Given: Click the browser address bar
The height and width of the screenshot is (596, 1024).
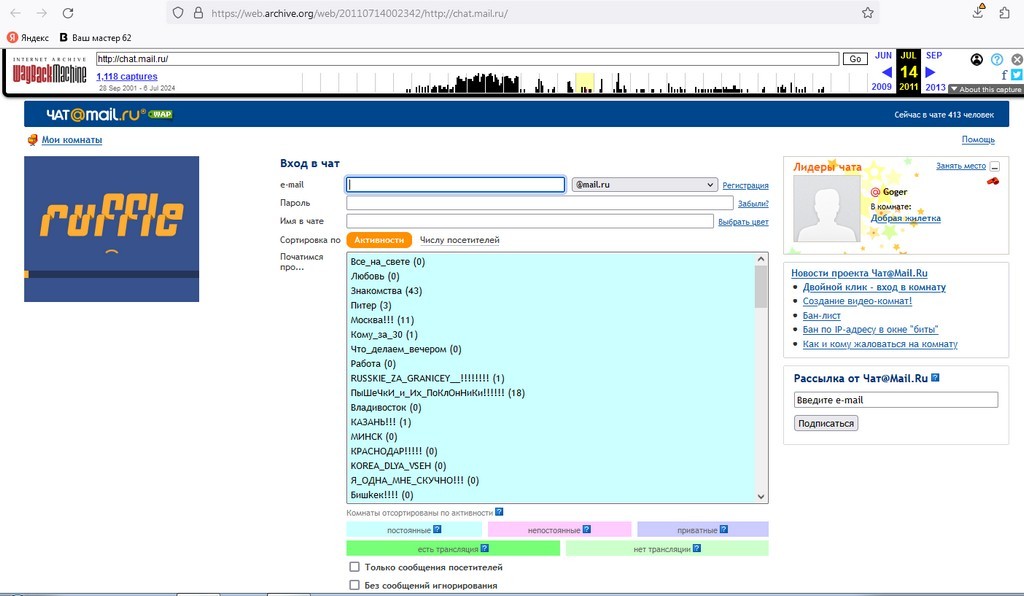Looking at the screenshot, I should [522, 13].
